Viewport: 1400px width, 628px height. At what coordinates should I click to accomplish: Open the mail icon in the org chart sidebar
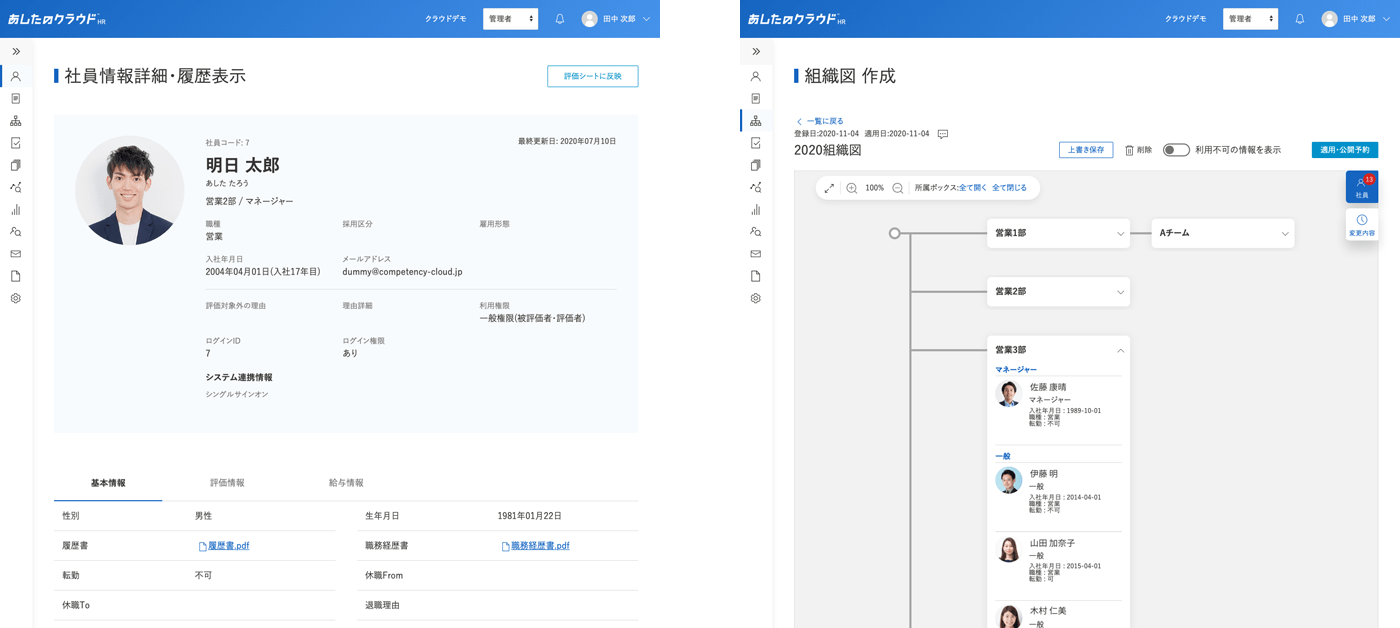coord(756,254)
